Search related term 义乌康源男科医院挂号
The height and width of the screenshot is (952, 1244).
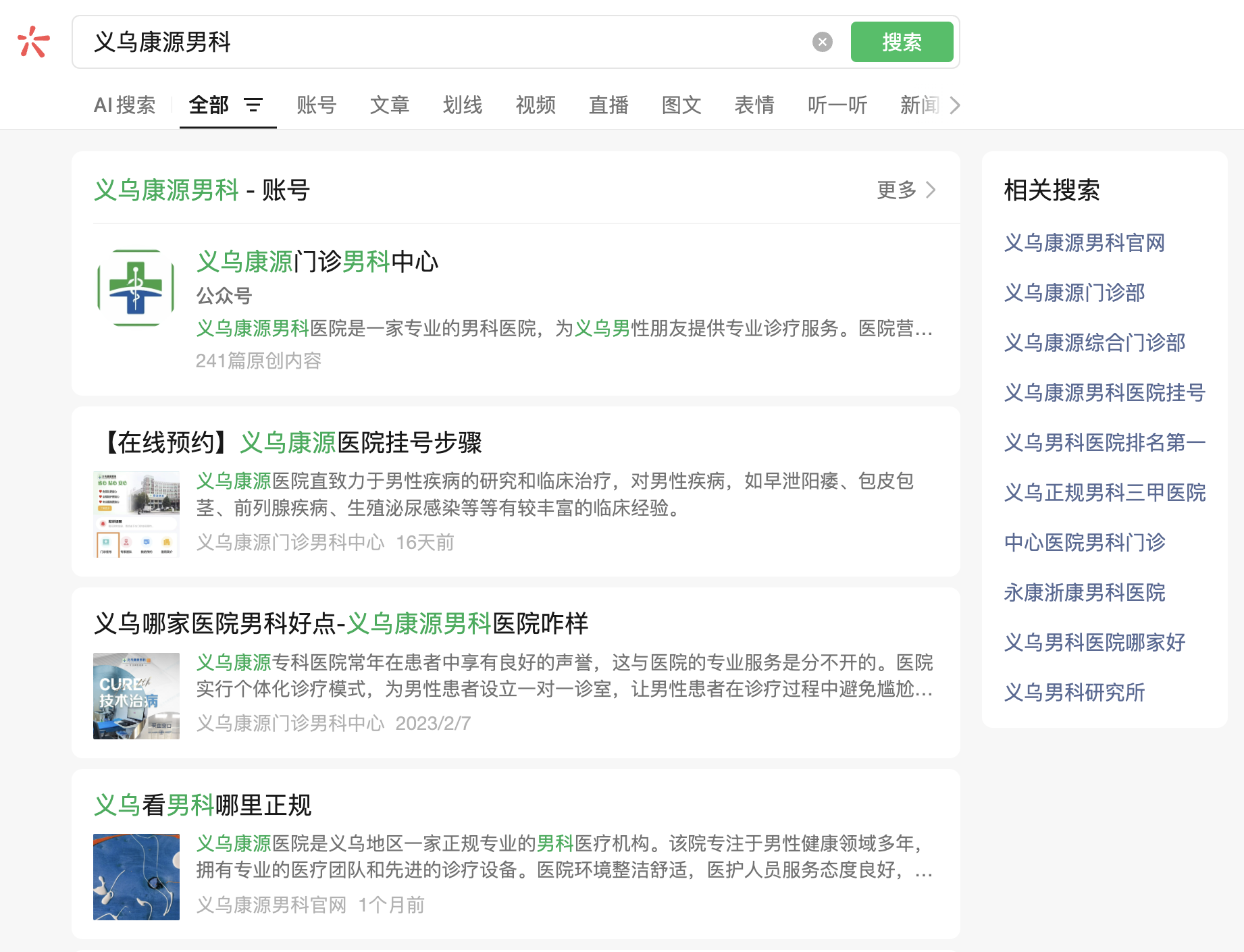(1105, 392)
